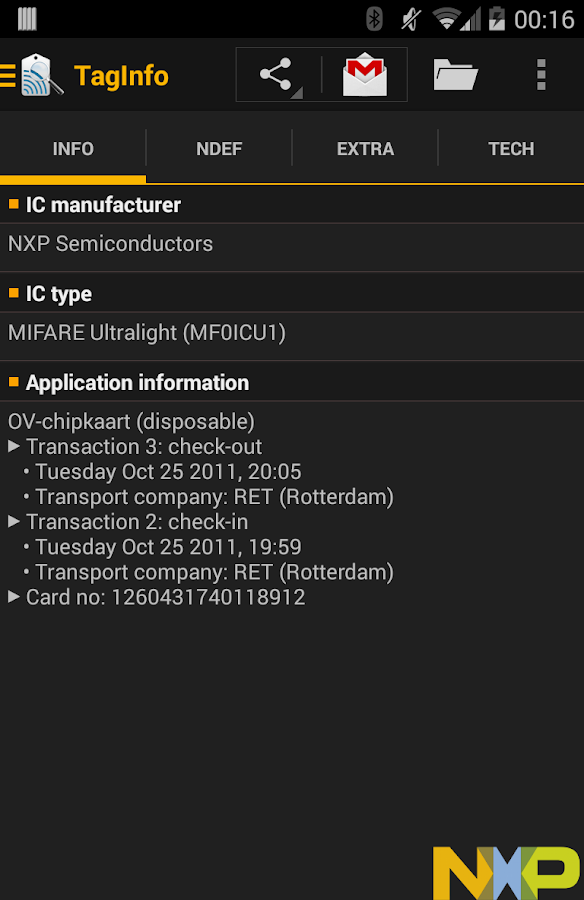Send tag info via Gmail
This screenshot has width=584, height=900.
tap(365, 74)
